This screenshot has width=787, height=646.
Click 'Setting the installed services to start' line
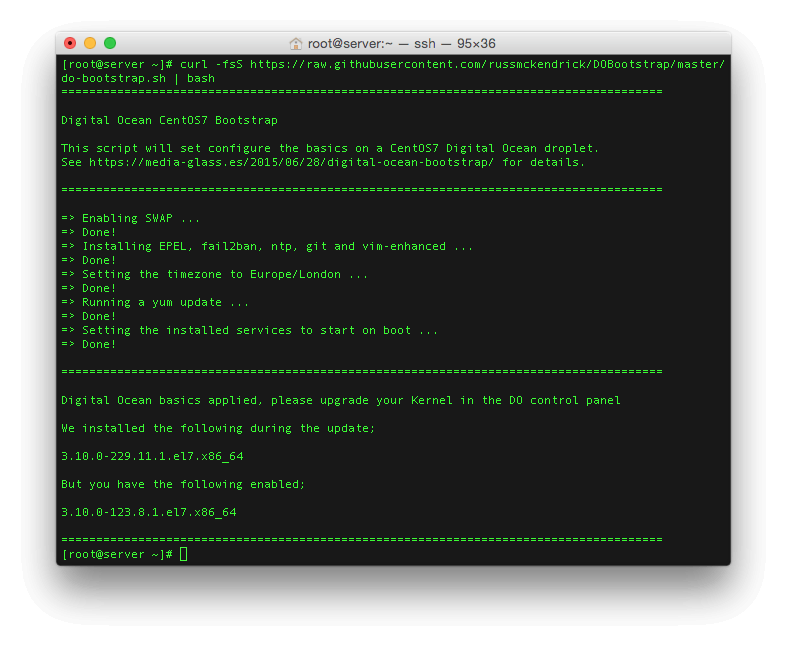(249, 331)
